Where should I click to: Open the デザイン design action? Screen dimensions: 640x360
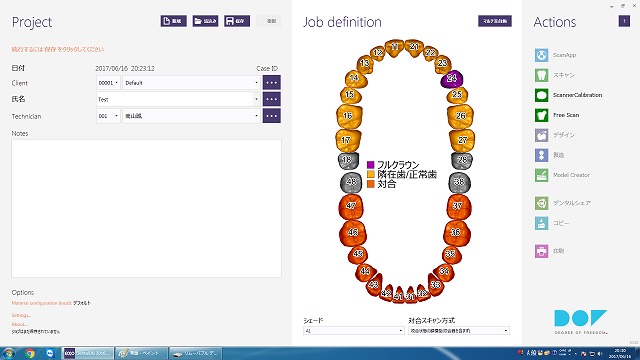pos(541,135)
